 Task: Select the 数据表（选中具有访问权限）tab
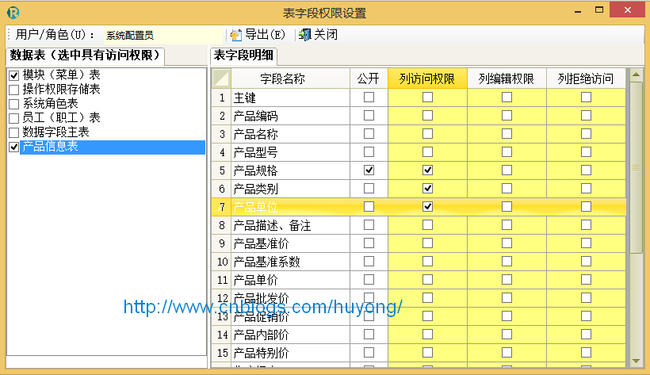[85, 56]
